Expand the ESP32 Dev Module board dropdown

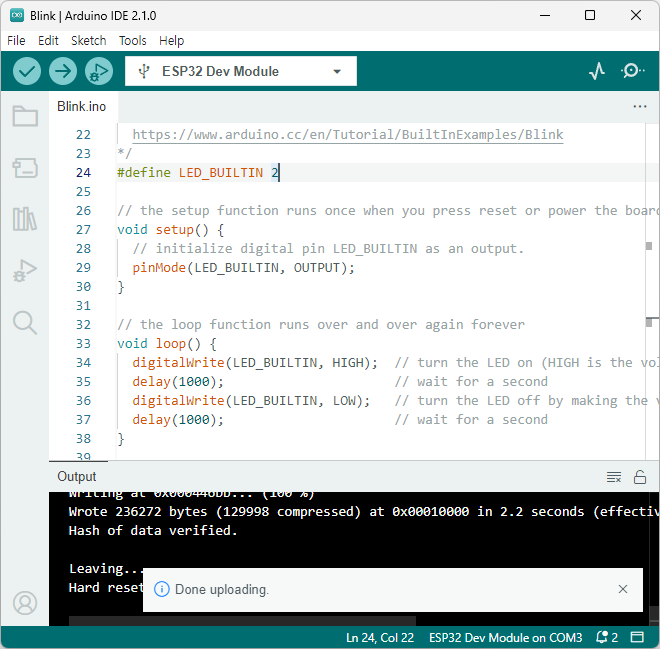337,71
